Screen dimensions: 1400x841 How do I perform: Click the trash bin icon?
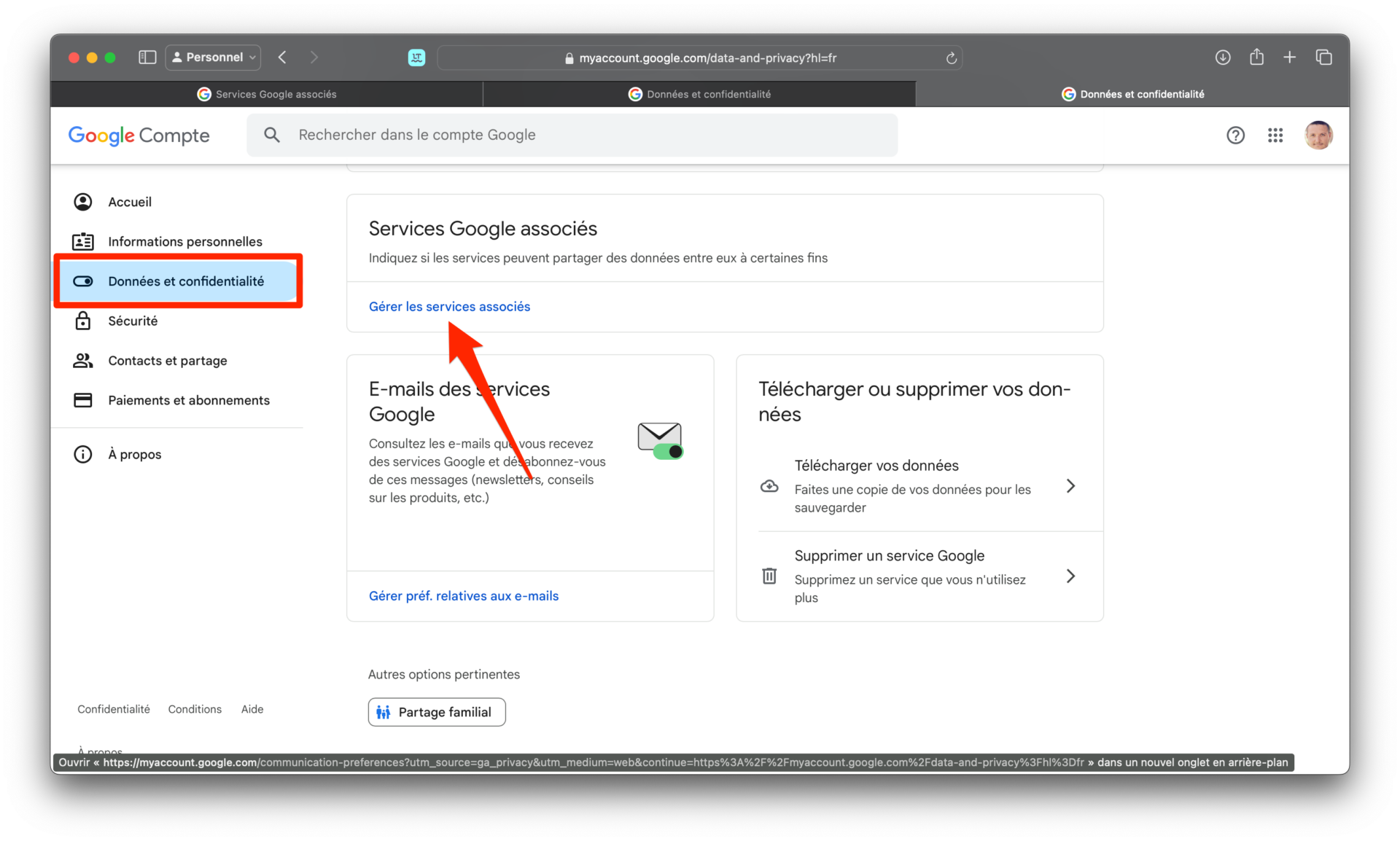(x=769, y=576)
